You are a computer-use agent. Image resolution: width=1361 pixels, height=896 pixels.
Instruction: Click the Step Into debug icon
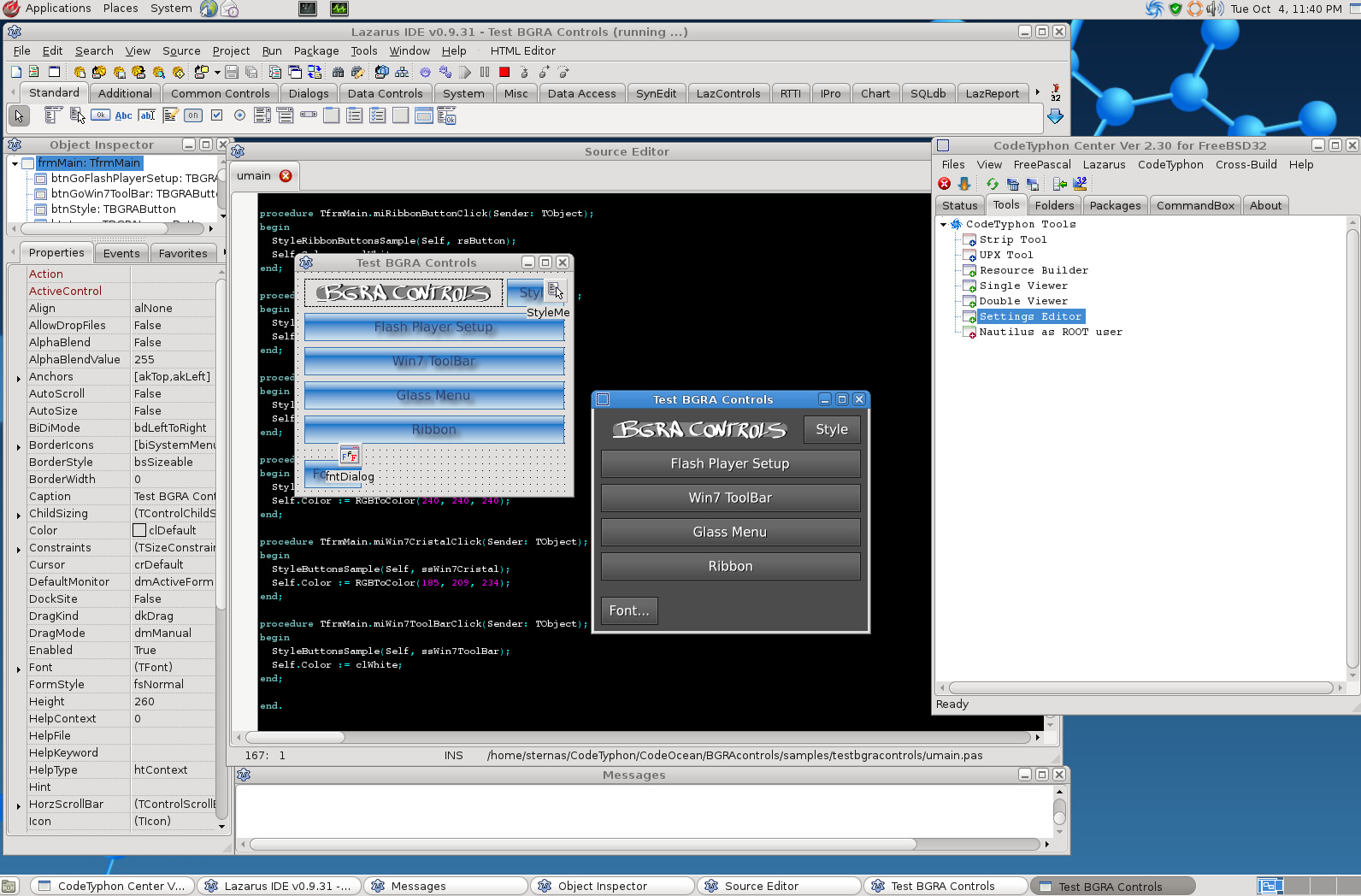(x=524, y=73)
